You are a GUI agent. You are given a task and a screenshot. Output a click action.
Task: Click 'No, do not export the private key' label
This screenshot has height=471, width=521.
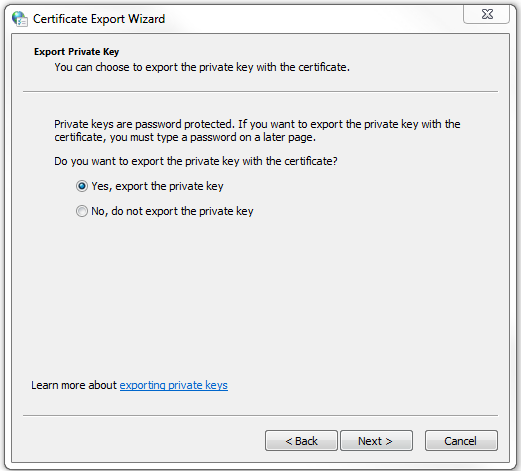(x=172, y=211)
